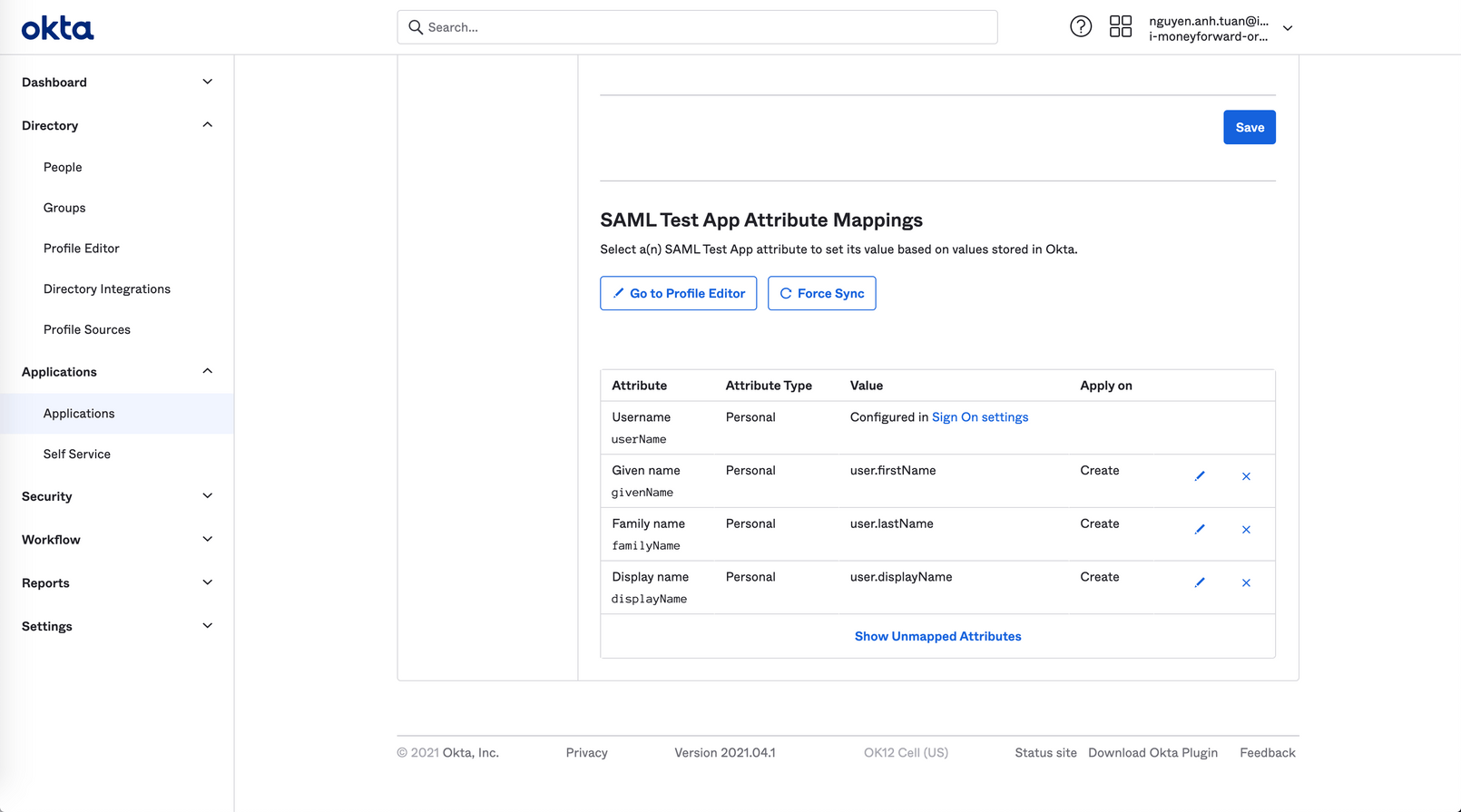The width and height of the screenshot is (1461, 812).
Task: Click the familyName attribute code
Action: pos(646,546)
